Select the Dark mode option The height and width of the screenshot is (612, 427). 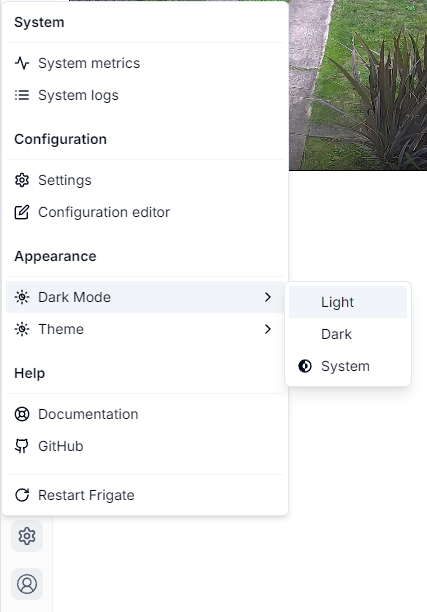point(348,334)
